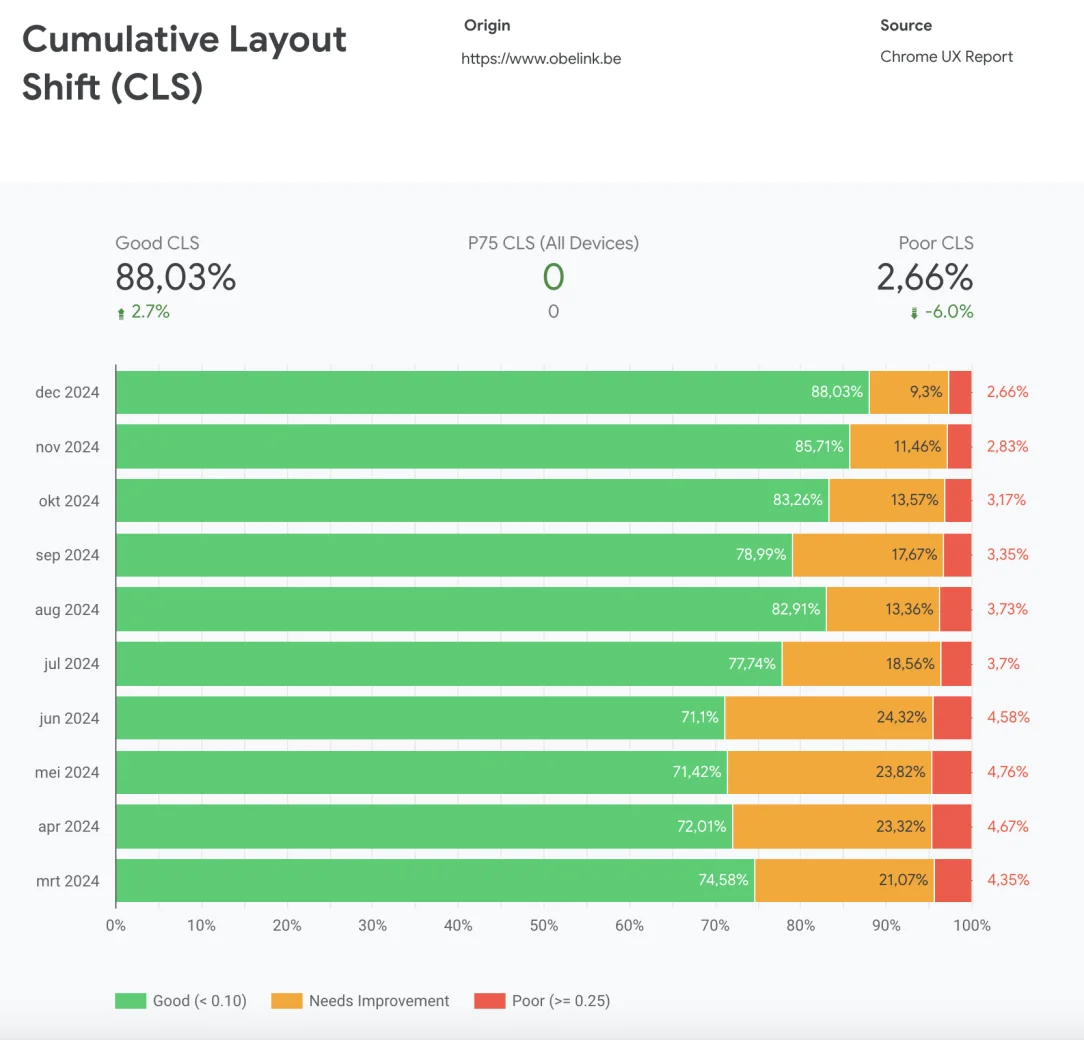This screenshot has height=1040, width=1084.
Task: Click the down arrow beside -6.0%
Action: point(914,313)
